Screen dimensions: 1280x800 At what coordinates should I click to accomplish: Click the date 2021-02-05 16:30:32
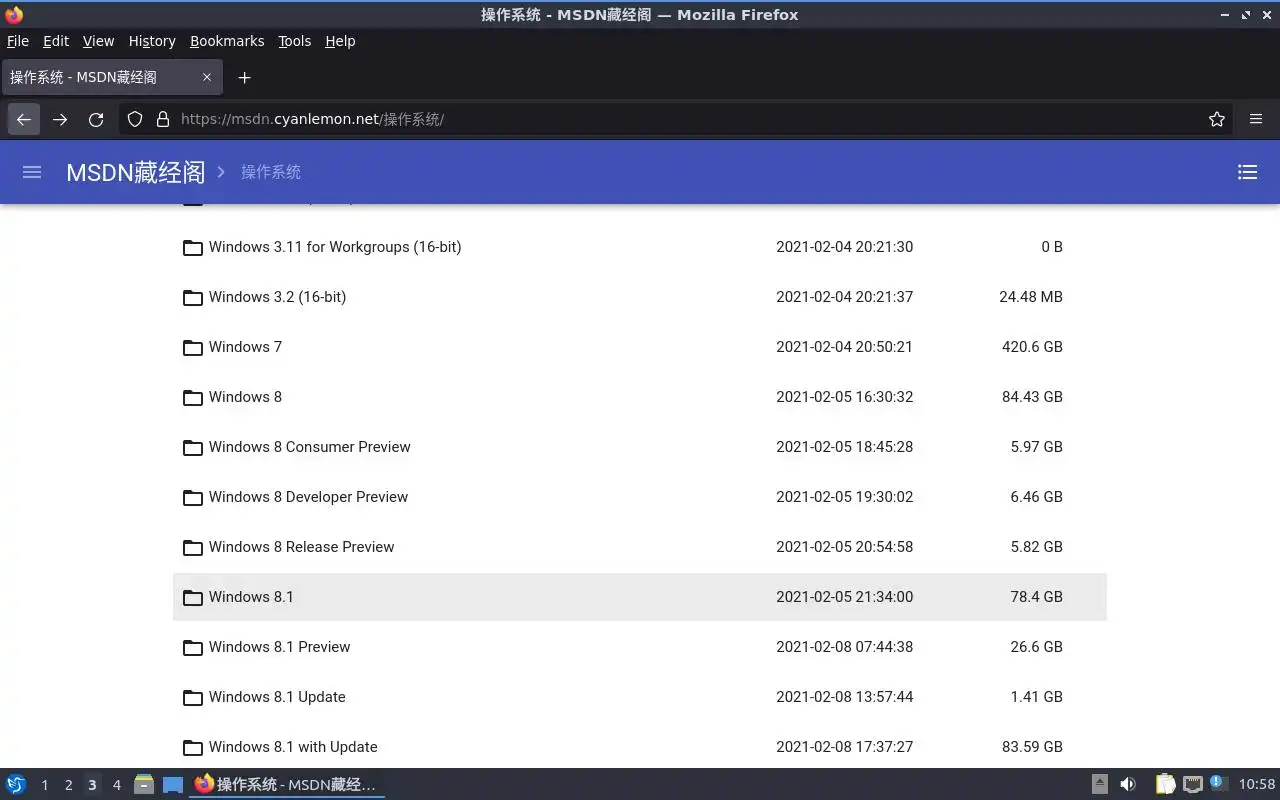tap(844, 397)
